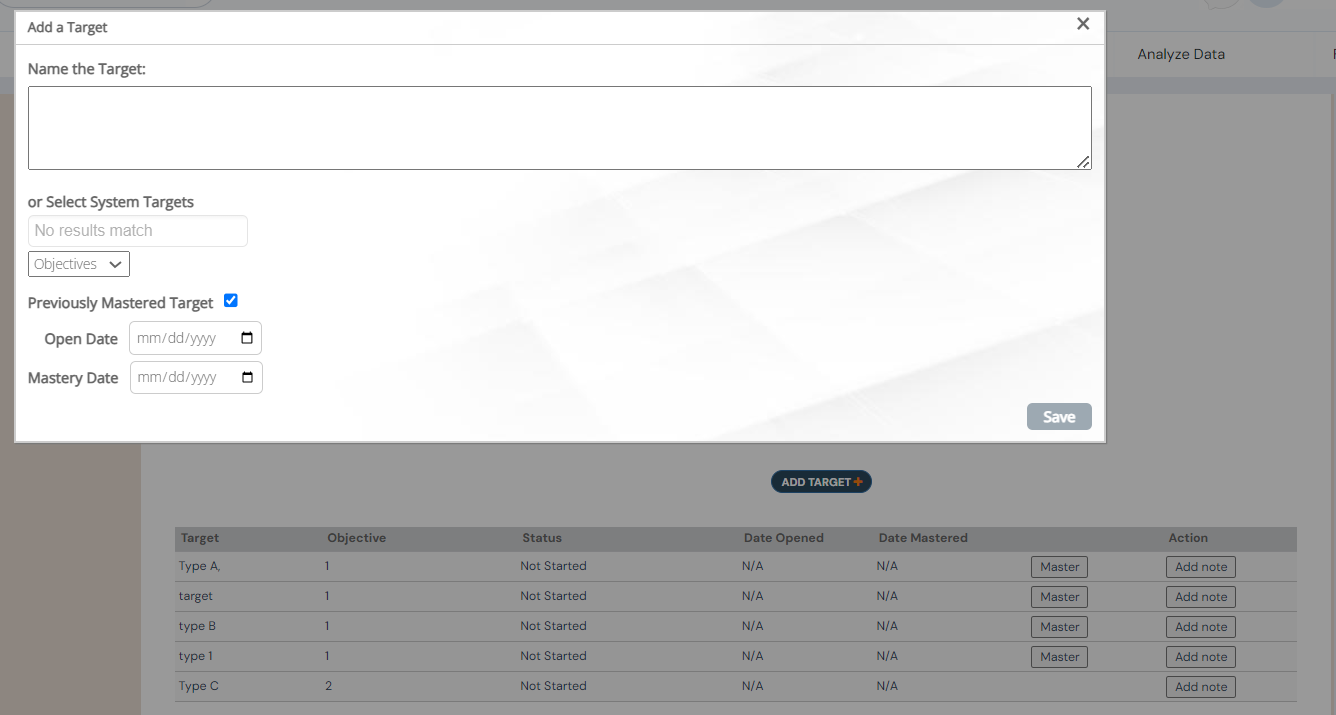
Task: Open the Mastery Date calendar picker icon
Action: coord(247,378)
